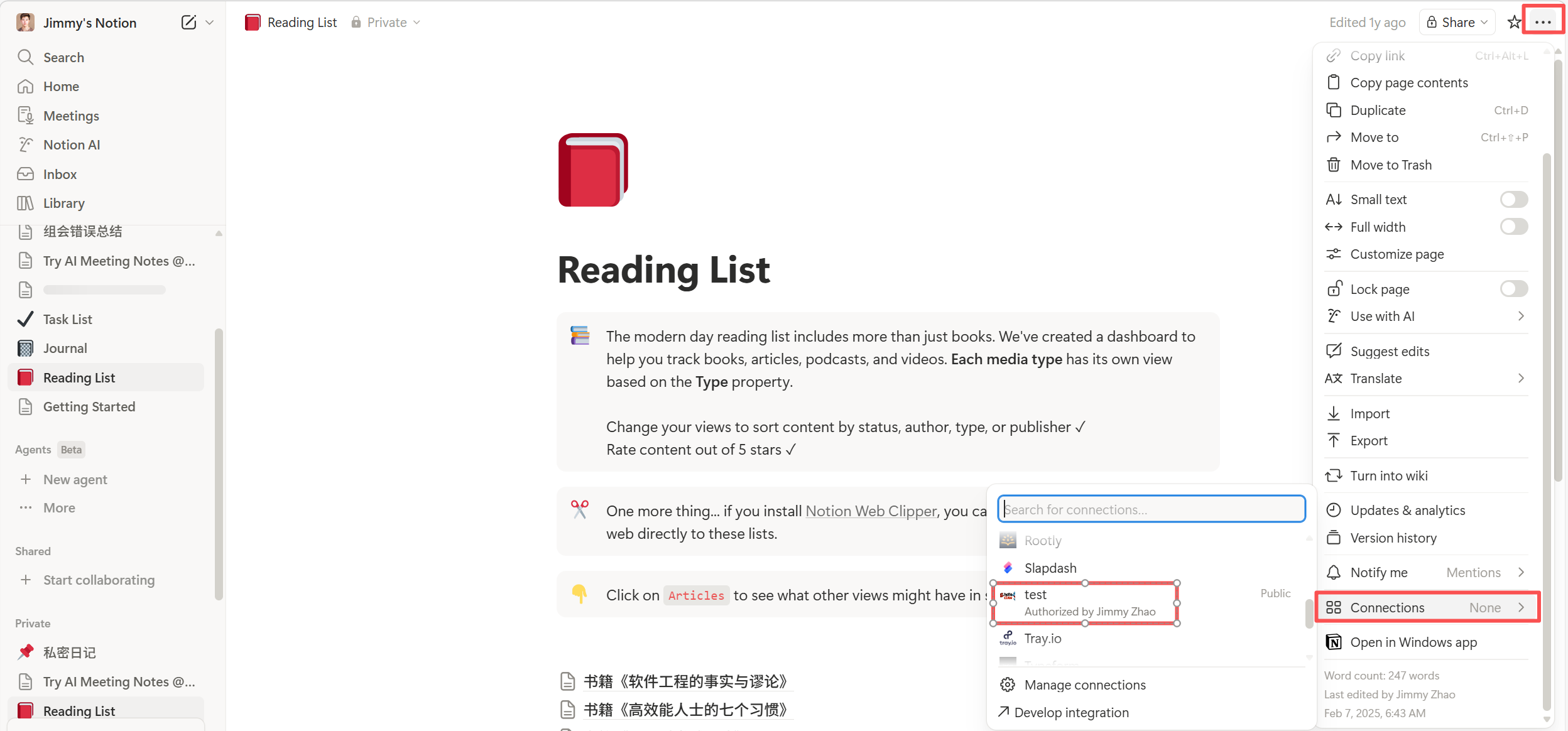Open the Inbox
The height and width of the screenshot is (731, 1568).
point(60,174)
